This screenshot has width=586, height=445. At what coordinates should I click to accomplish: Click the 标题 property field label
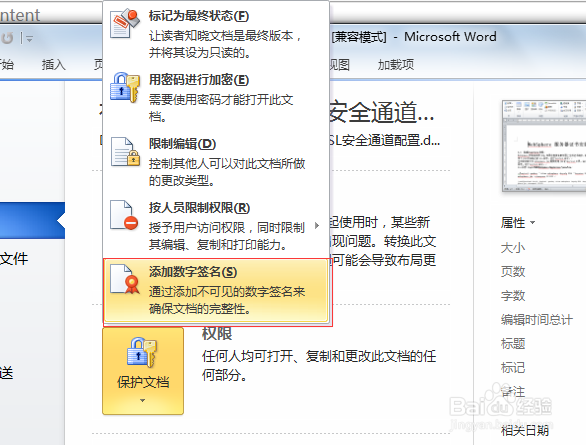[x=513, y=343]
